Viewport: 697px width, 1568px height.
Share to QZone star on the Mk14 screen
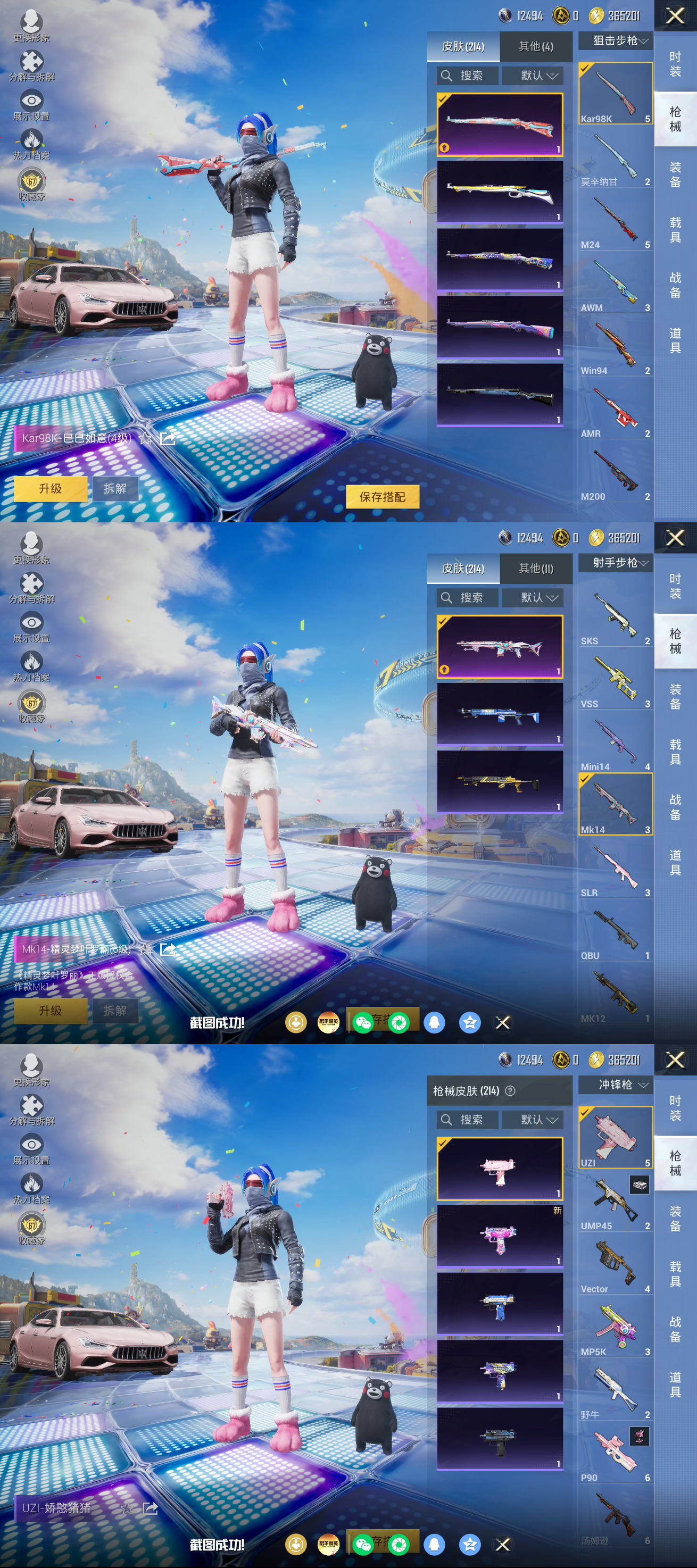click(469, 1022)
